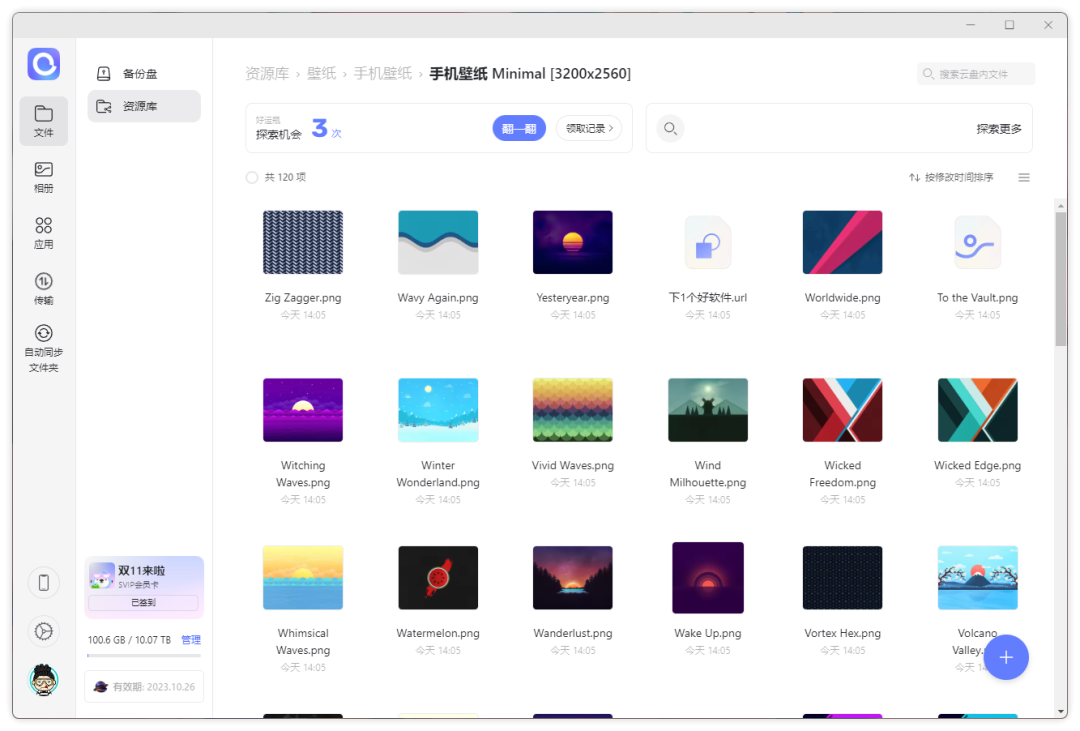This screenshot has height=731, width=1080.
Task: Click the user avatar at bottom left
Action: click(x=43, y=680)
